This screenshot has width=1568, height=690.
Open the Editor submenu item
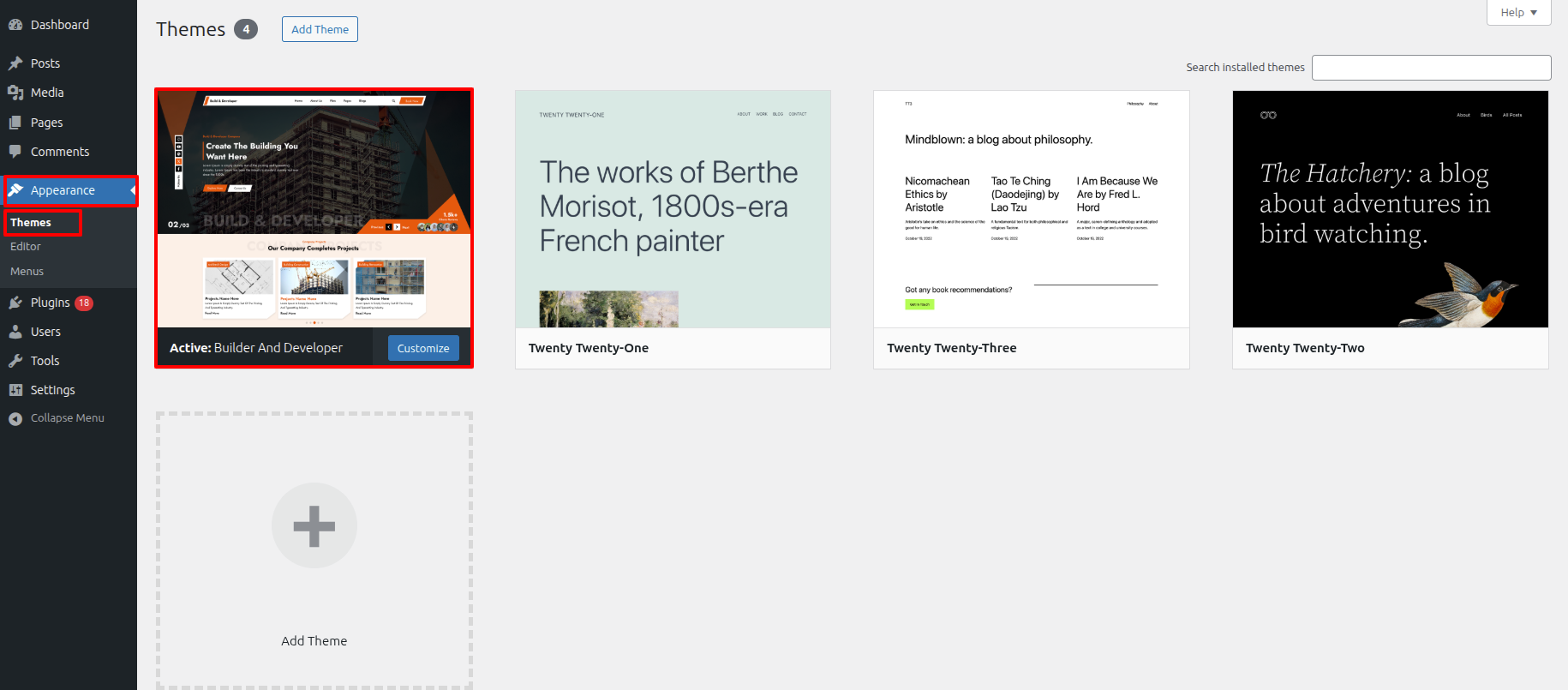pyautogui.click(x=26, y=247)
